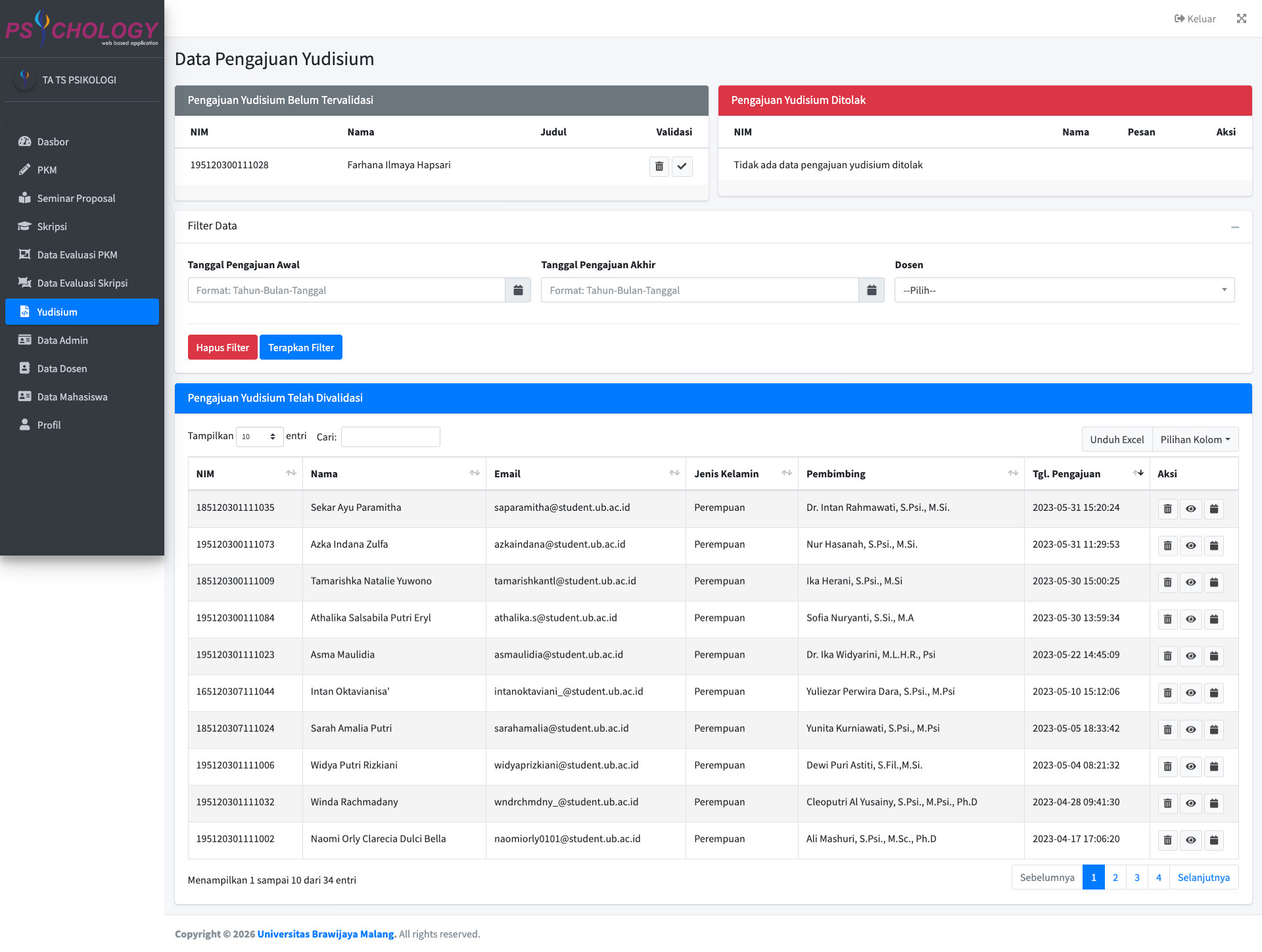Click calendar icon in Azka Indana Zulfa row
The width and height of the screenshot is (1262, 952).
point(1214,546)
